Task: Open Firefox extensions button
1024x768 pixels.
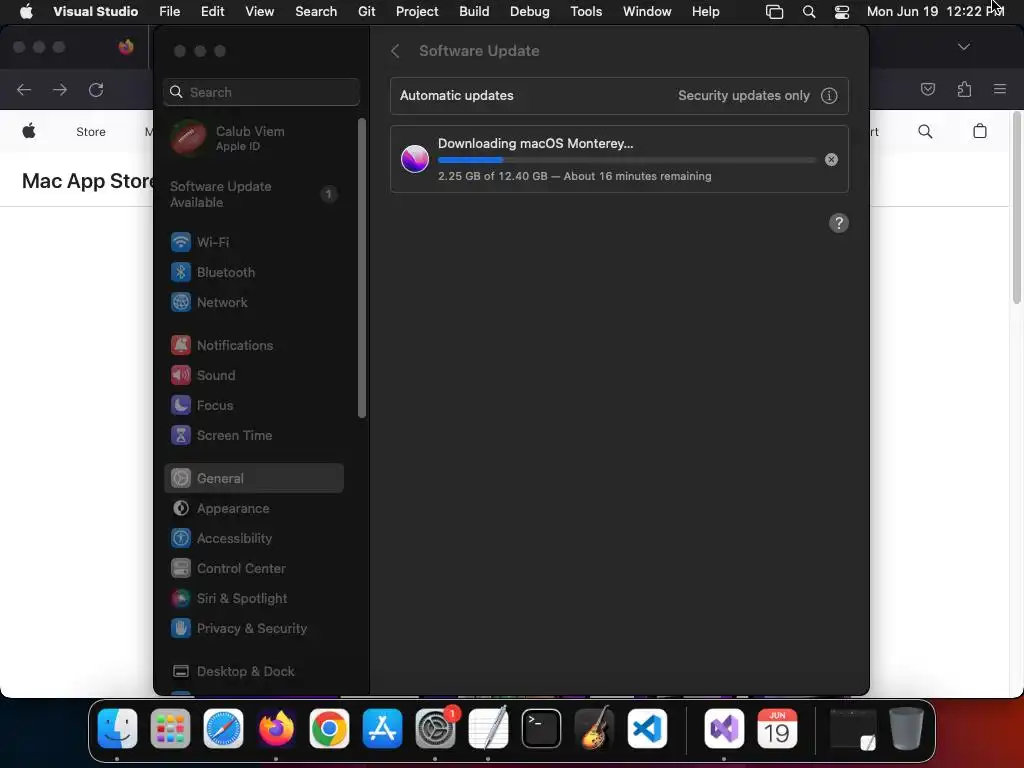Action: tap(964, 89)
